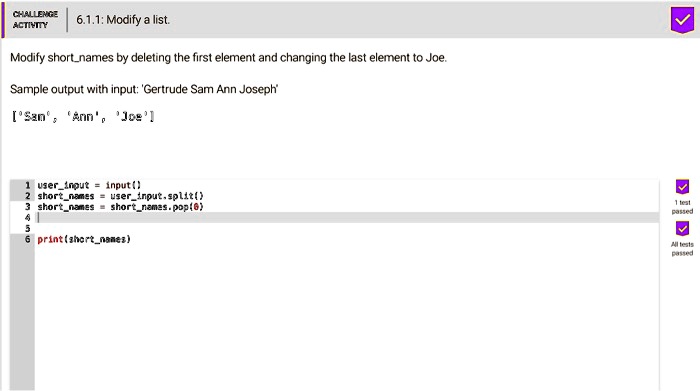This screenshot has width=700, height=391.
Task: Click line number 6 in the gutter
Action: (x=27, y=239)
